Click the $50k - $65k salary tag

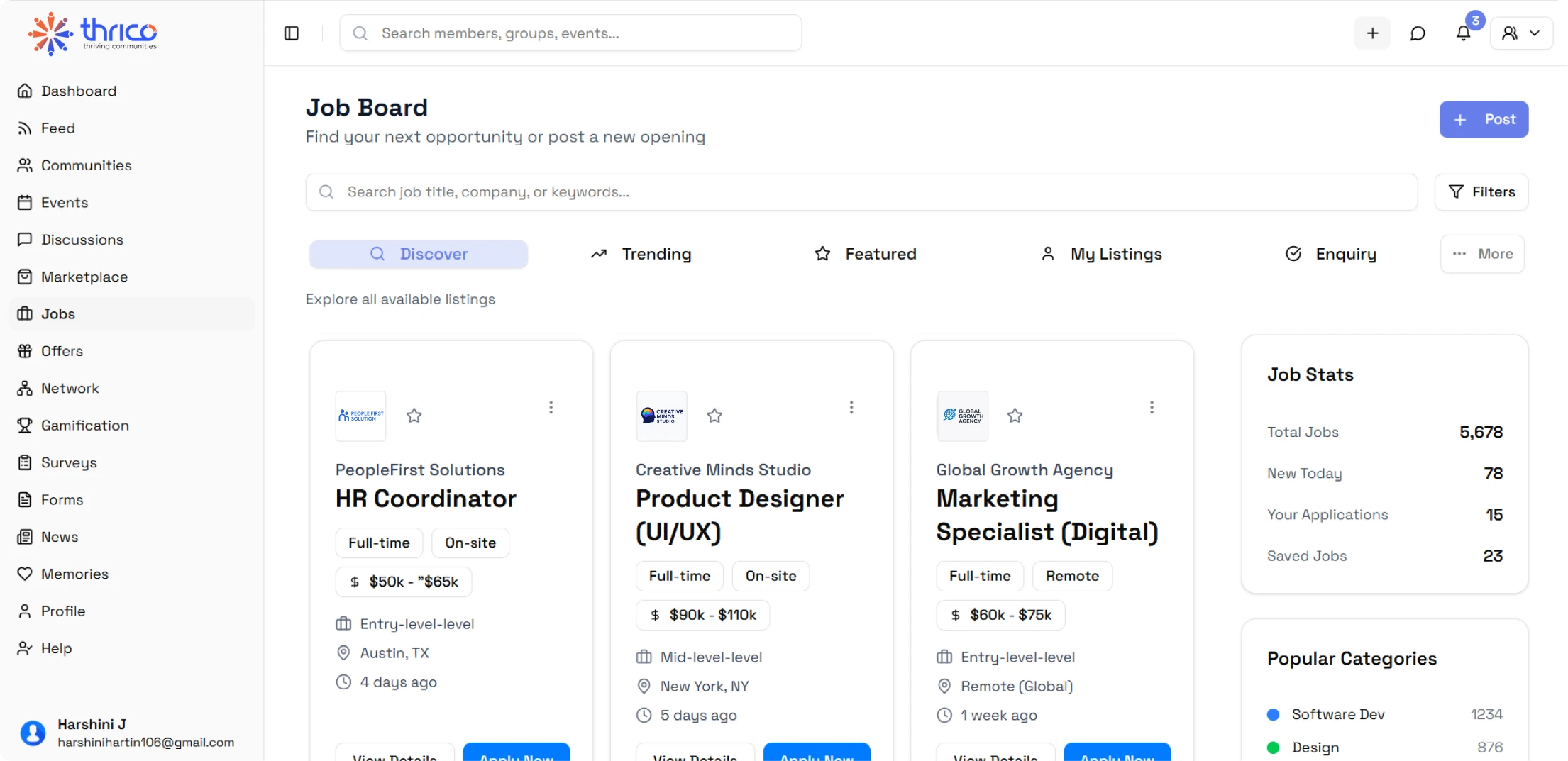tap(404, 582)
